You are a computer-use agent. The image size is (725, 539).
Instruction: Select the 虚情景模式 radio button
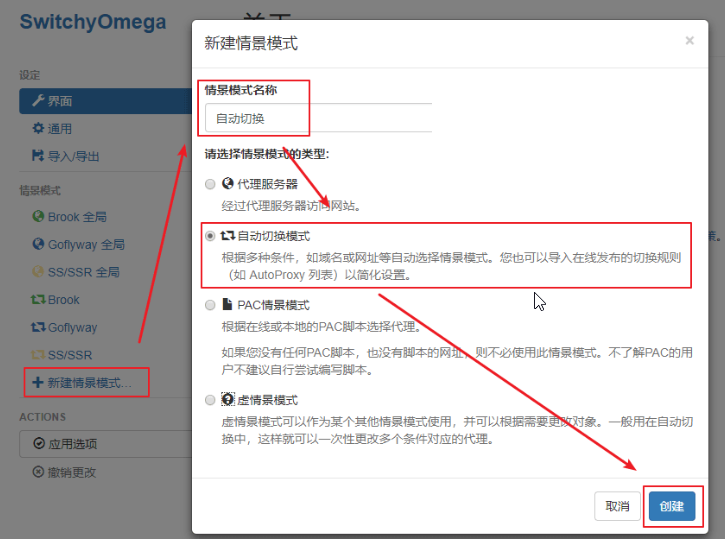click(210, 400)
